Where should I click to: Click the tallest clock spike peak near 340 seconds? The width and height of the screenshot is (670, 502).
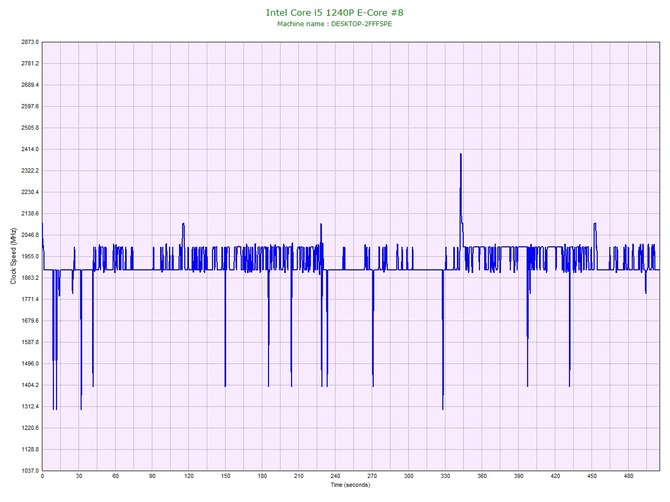[x=461, y=154]
